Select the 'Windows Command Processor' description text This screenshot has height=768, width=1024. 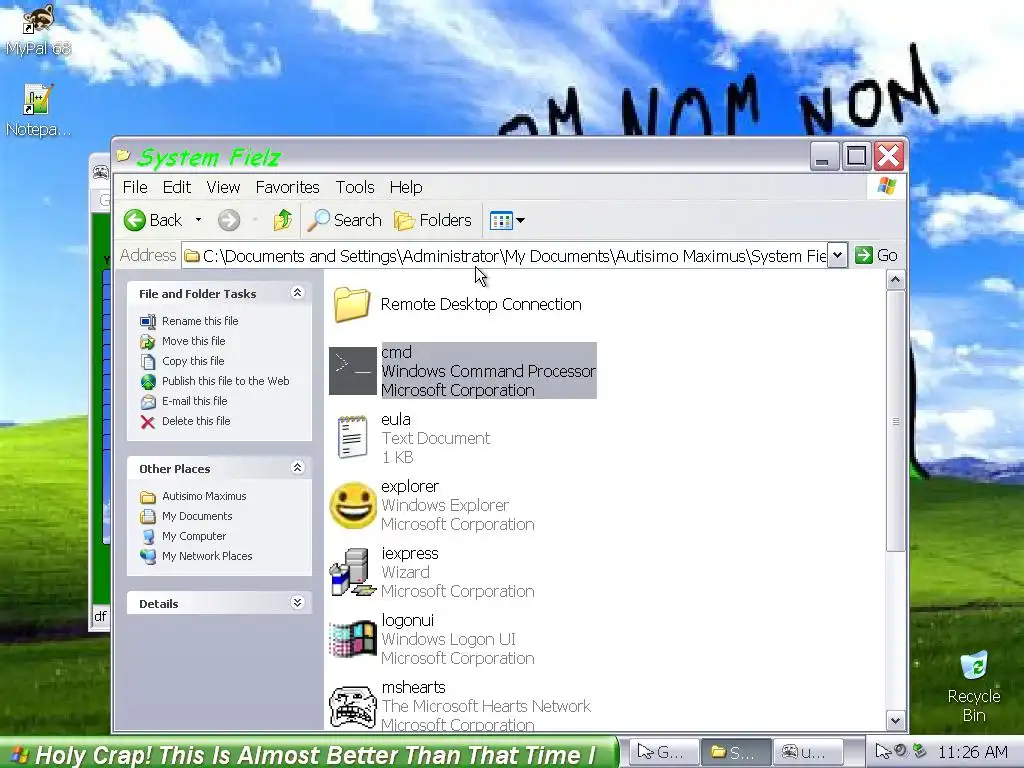[488, 371]
